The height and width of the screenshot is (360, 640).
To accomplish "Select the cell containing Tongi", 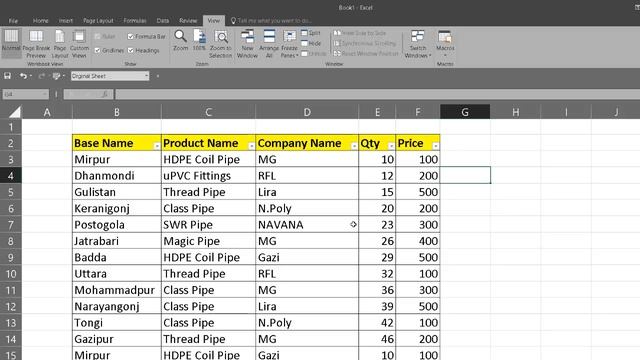I will click(x=117, y=322).
